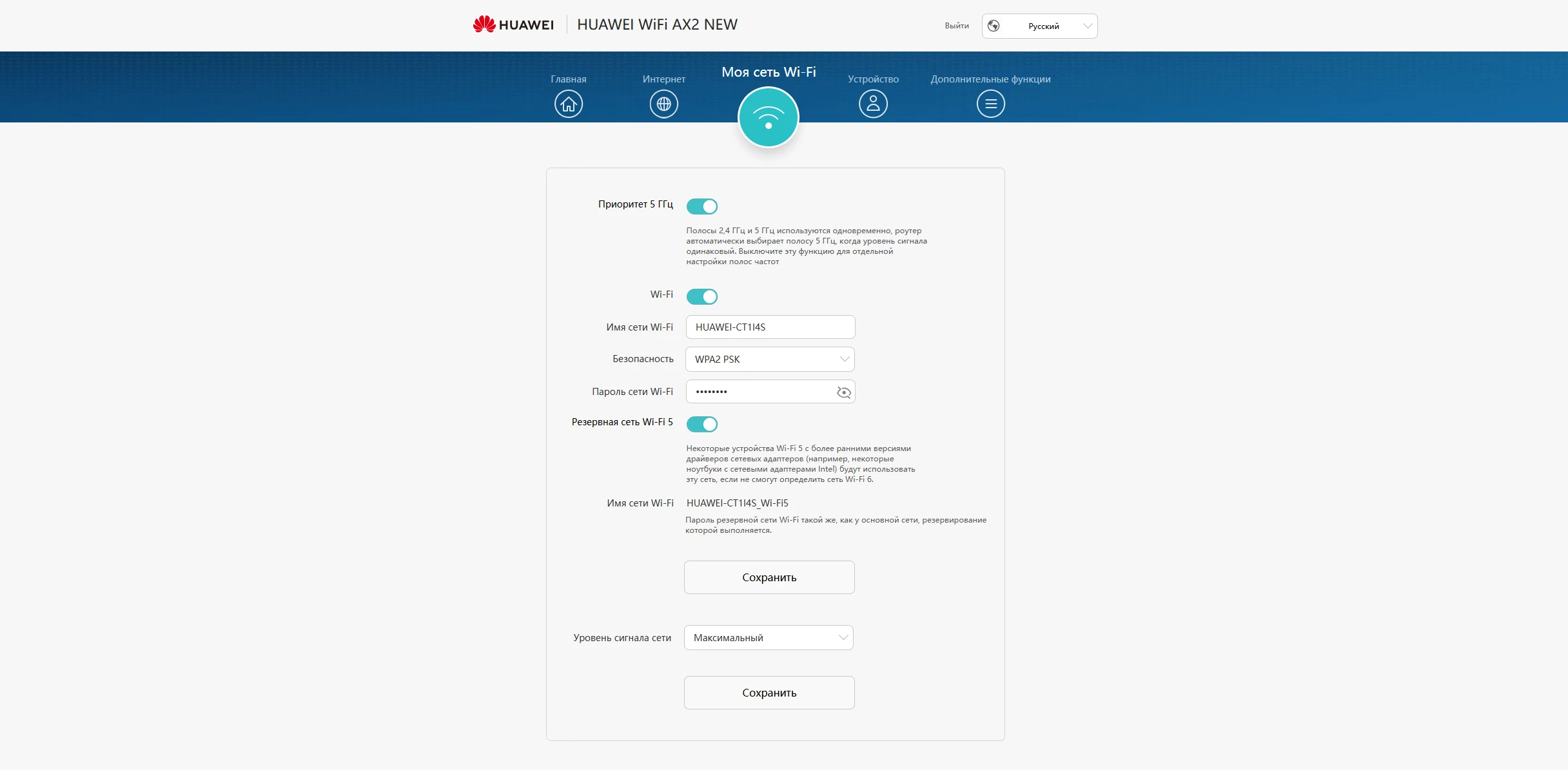Image resolution: width=1568 pixels, height=770 pixels.
Task: Click Выйти to log out
Action: tap(957, 26)
